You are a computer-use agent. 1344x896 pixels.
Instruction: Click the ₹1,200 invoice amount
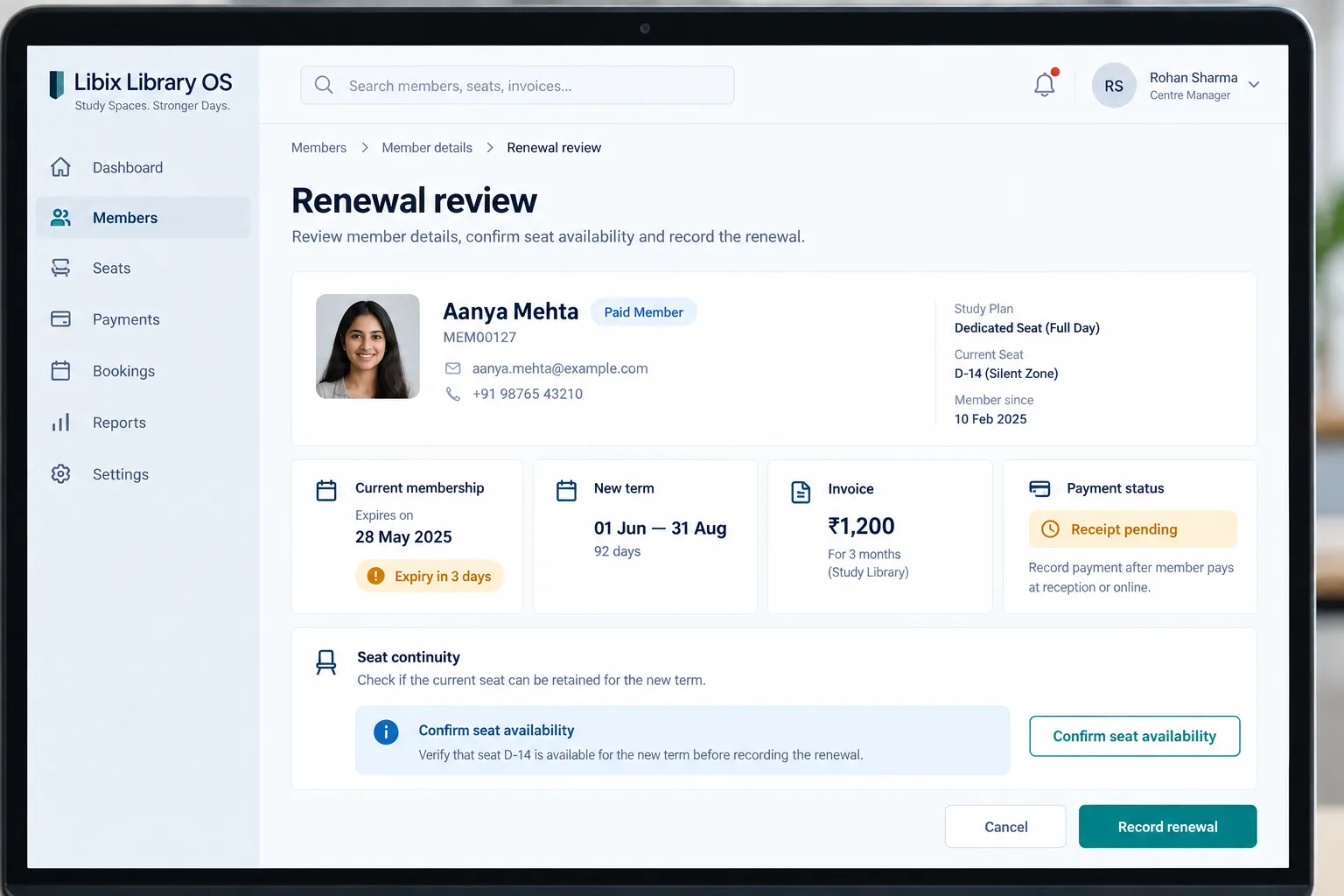click(861, 526)
